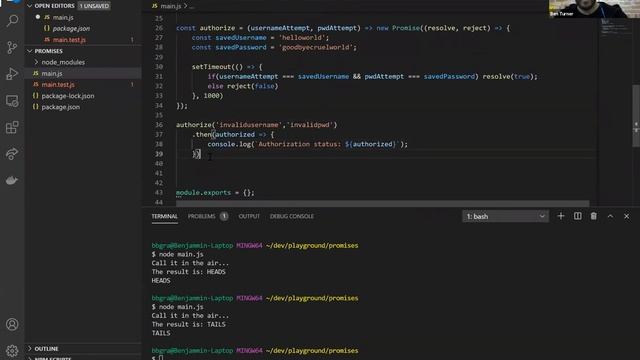The image size is (640, 360).
Task: Open the Live Share view icon
Action: click(x=12, y=154)
